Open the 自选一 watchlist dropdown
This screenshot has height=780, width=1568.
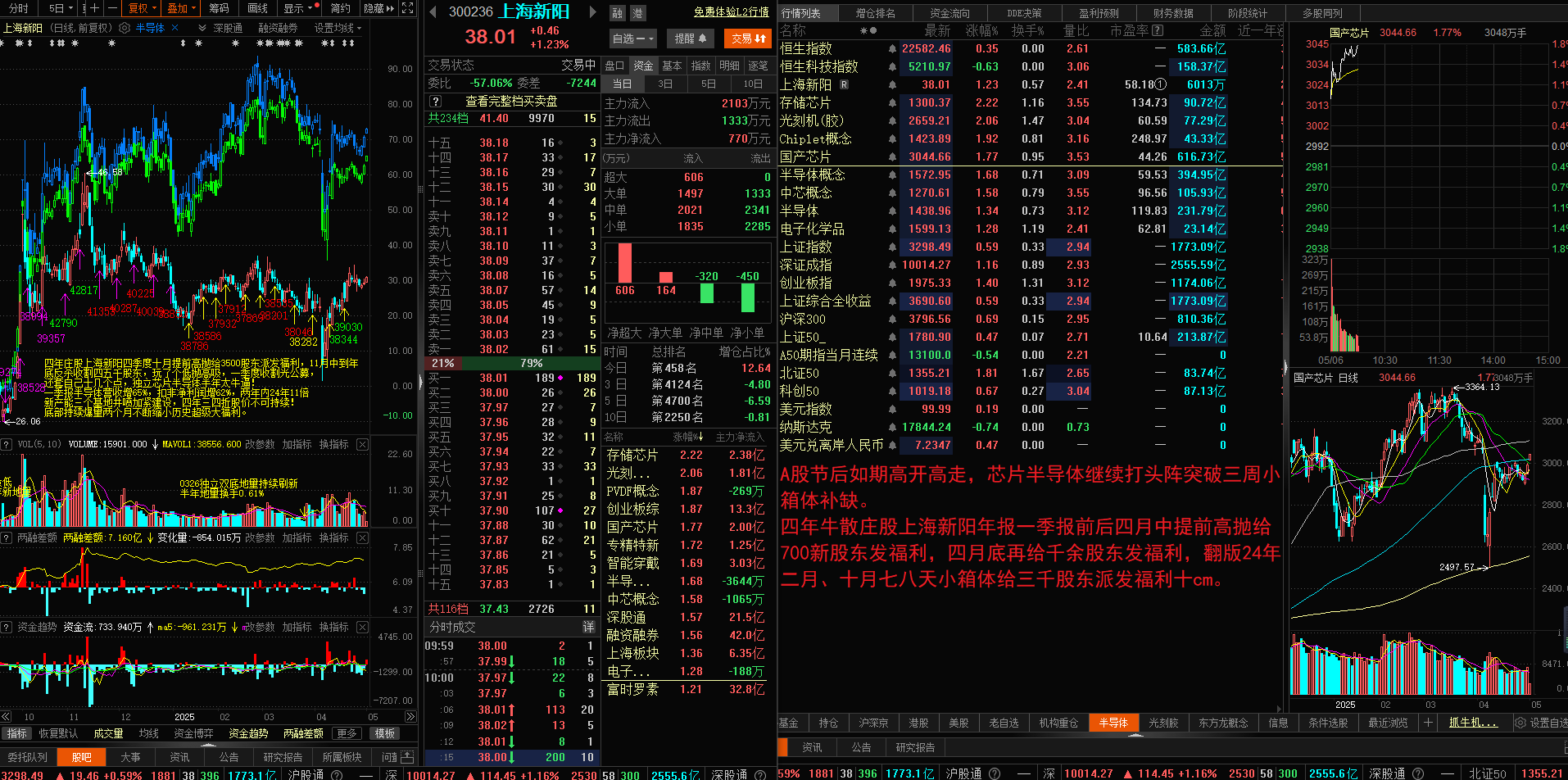tap(633, 39)
